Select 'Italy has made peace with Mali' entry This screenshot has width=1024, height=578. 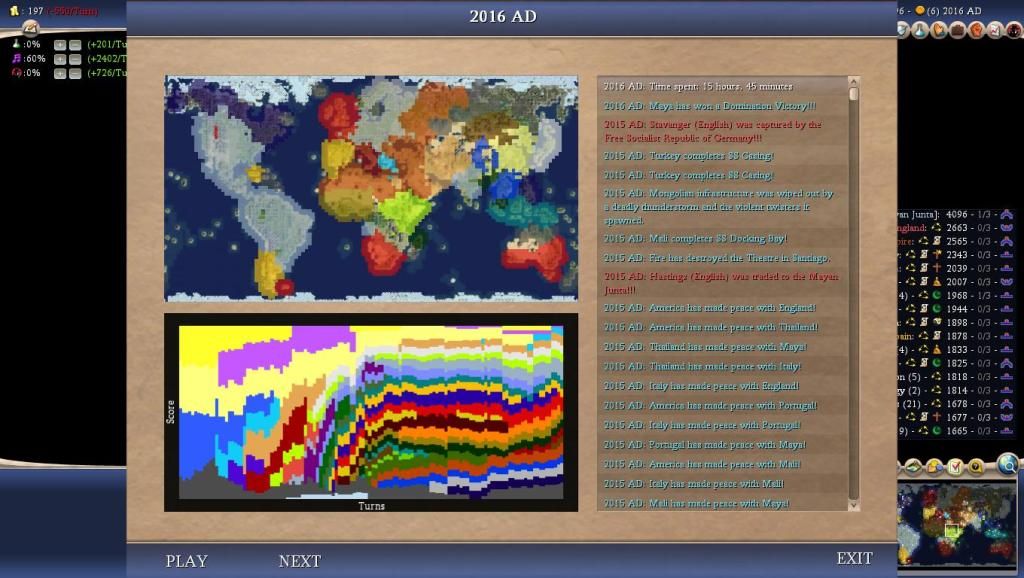point(722,484)
